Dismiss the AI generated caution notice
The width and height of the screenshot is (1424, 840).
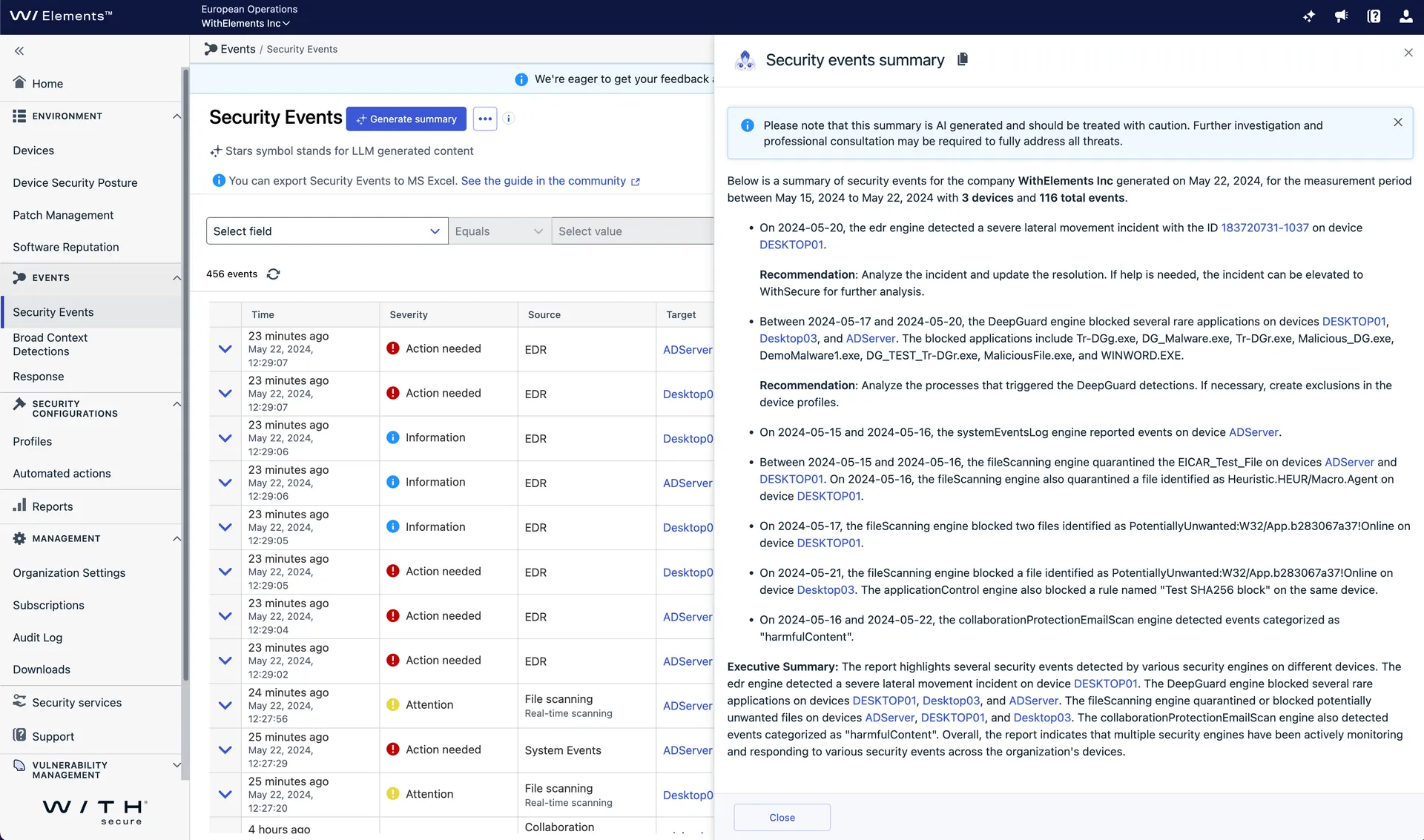pyautogui.click(x=1397, y=122)
